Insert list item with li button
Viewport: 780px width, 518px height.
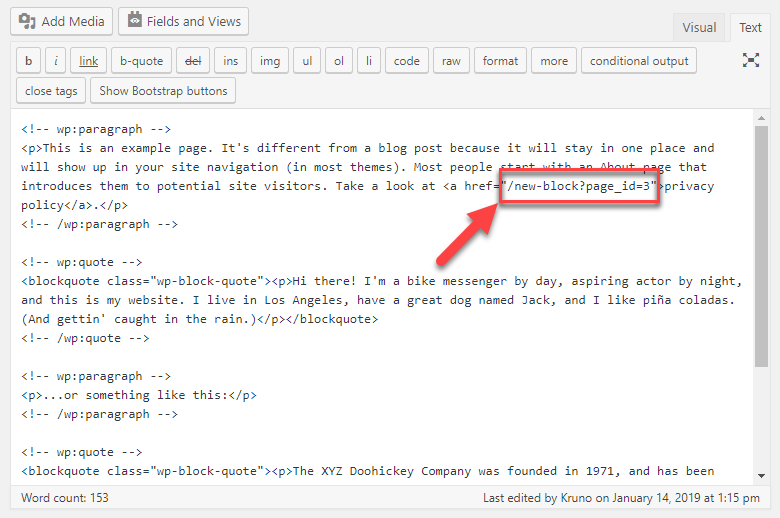pyautogui.click(x=369, y=61)
